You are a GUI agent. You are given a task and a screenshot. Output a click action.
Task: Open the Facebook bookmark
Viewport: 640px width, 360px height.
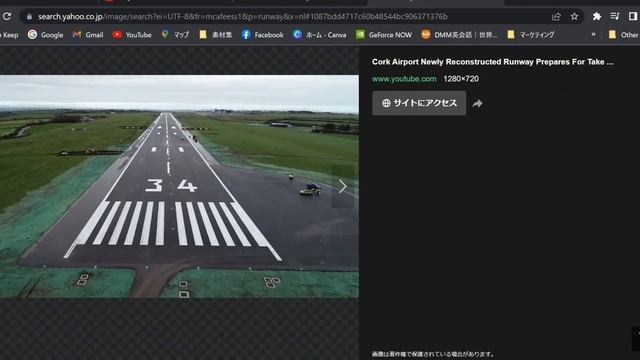point(262,35)
